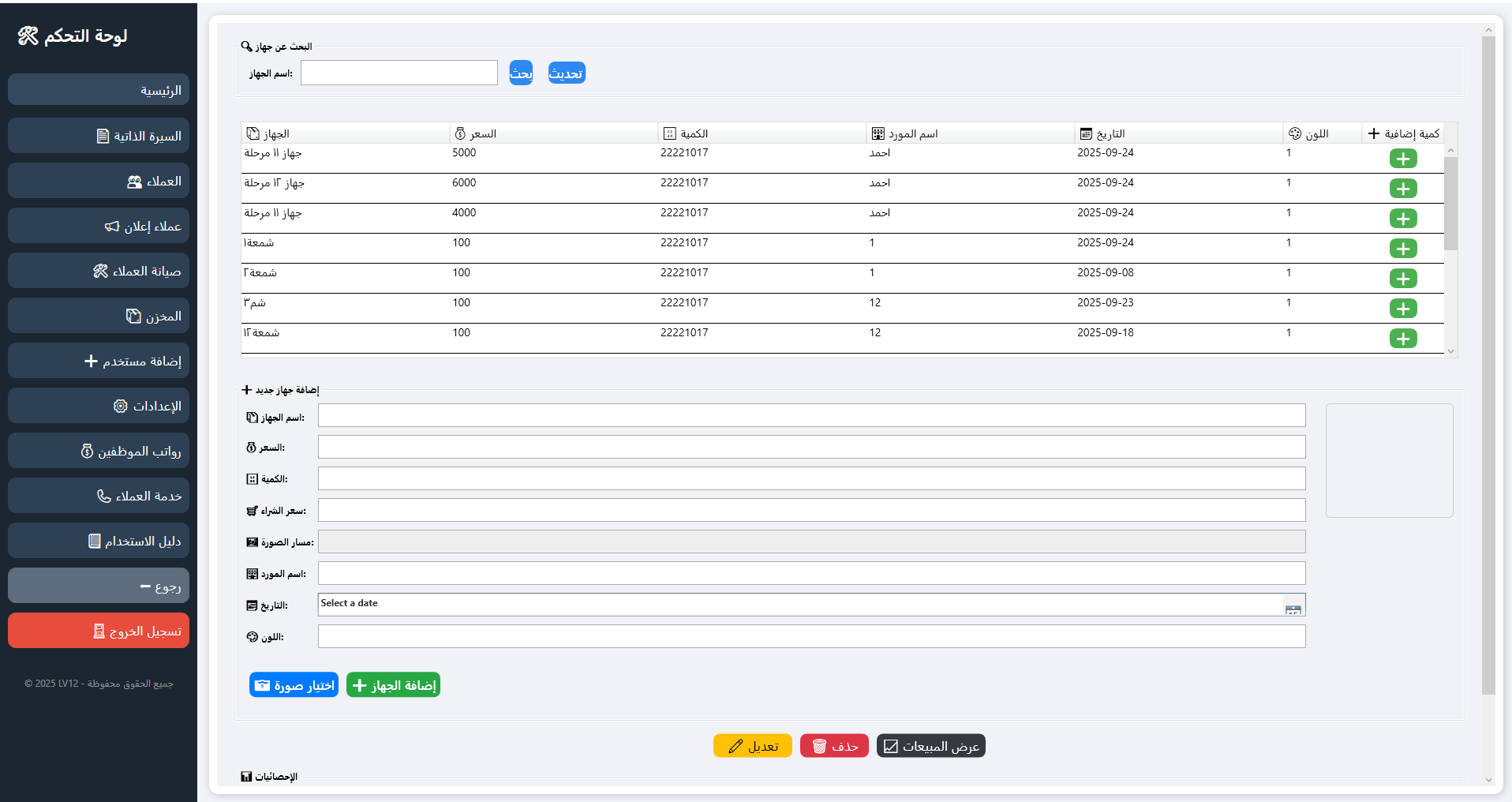Click the tools icon beside لوحة التحكم title
The width and height of the screenshot is (1512, 802).
click(28, 36)
